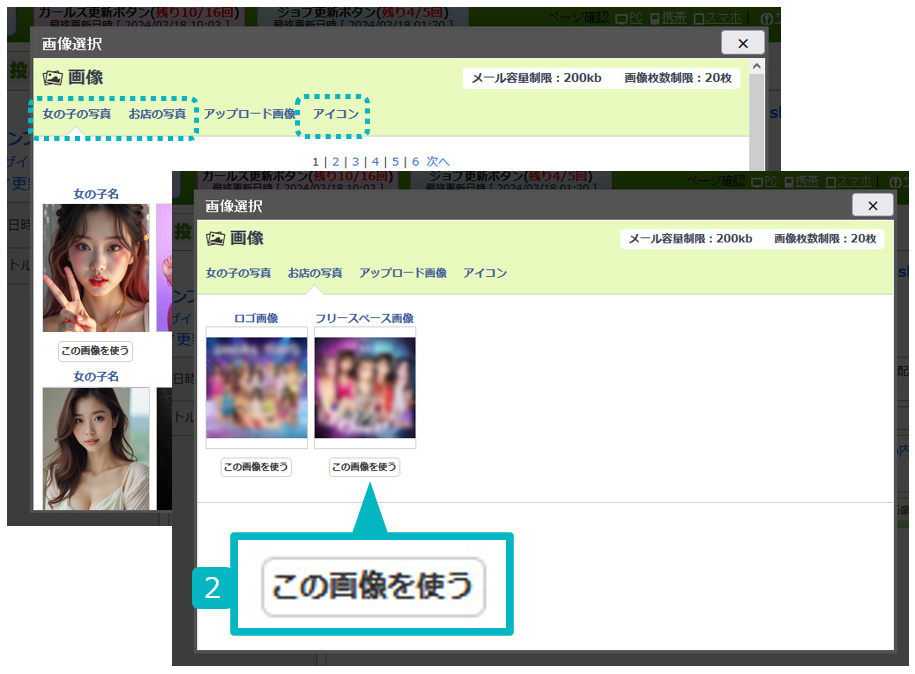Close the front 画像選択 dialog
Screen dimensions: 915x674
[872, 205]
